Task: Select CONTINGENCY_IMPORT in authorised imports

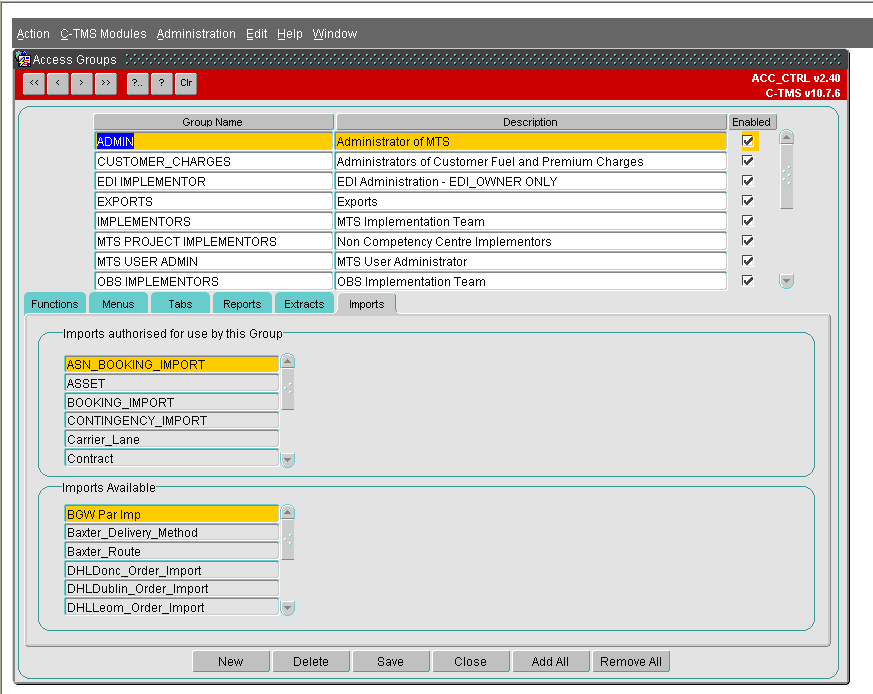Action: click(171, 421)
